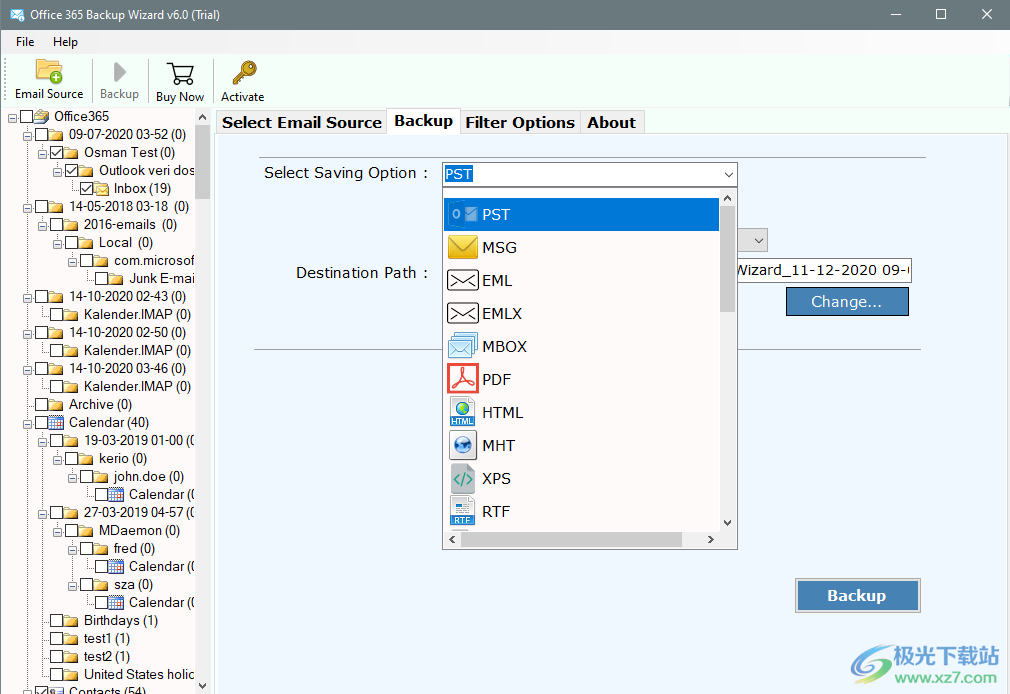Select the MBOX format icon
The height and width of the screenshot is (694, 1010).
(x=462, y=346)
